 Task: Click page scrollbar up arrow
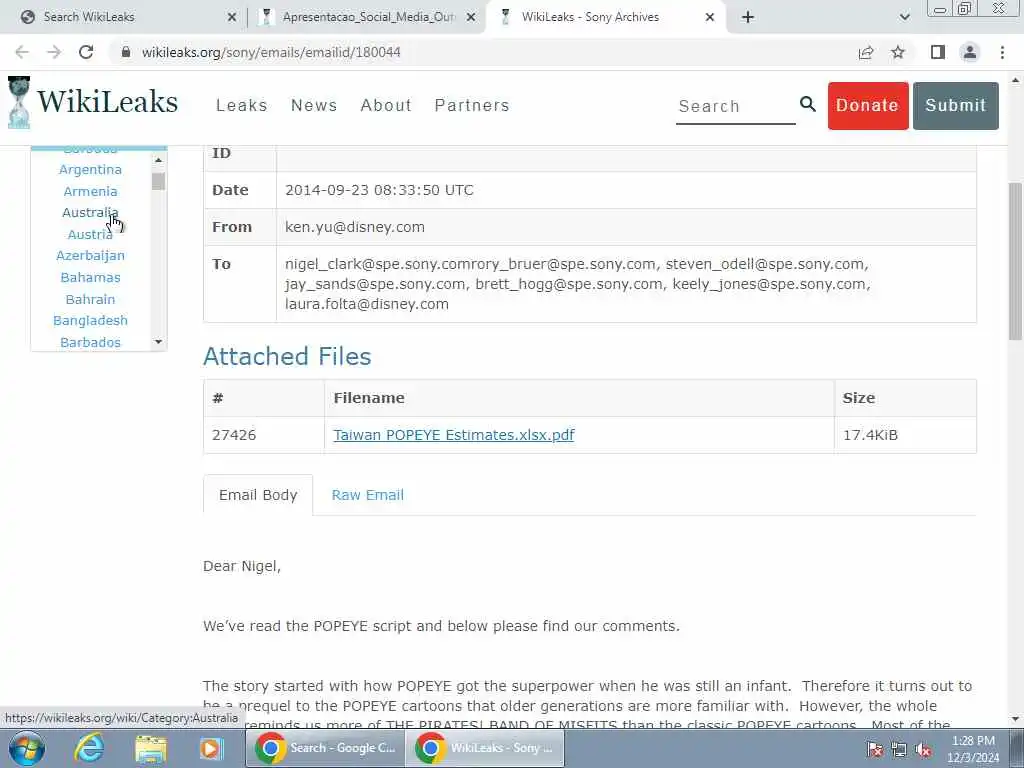tap(1016, 81)
